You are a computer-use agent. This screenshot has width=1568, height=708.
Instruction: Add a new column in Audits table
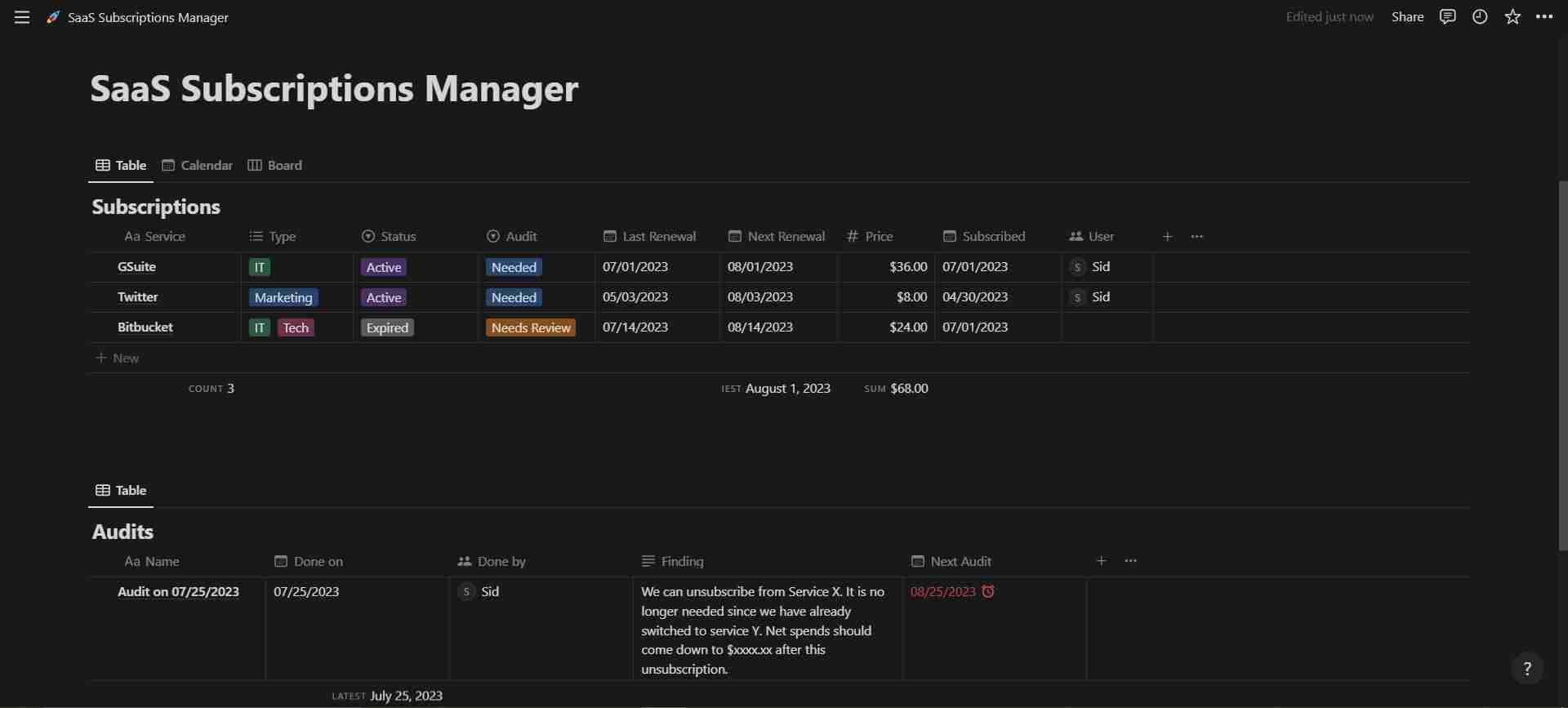point(1101,561)
